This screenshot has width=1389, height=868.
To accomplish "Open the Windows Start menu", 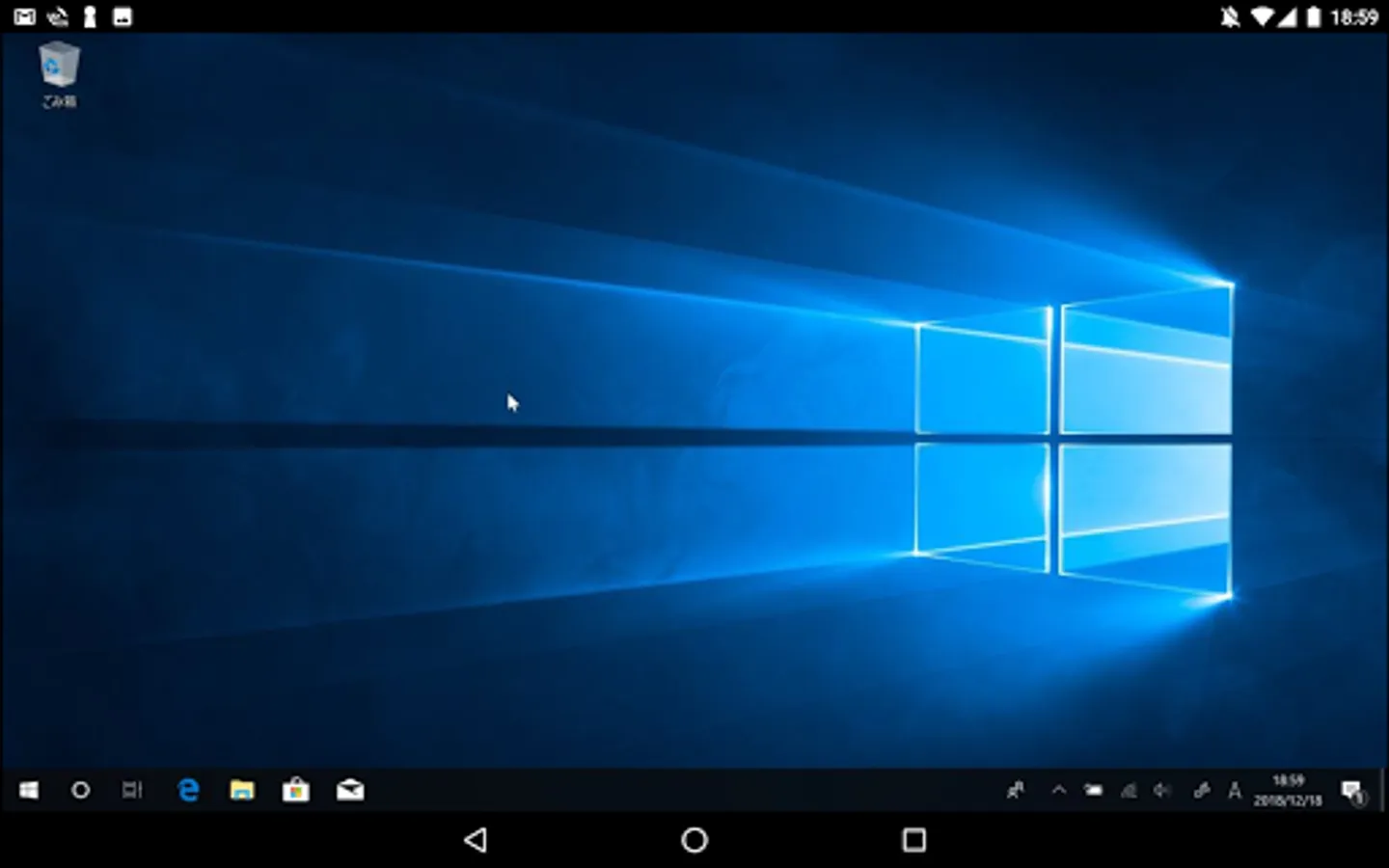I will click(29, 791).
